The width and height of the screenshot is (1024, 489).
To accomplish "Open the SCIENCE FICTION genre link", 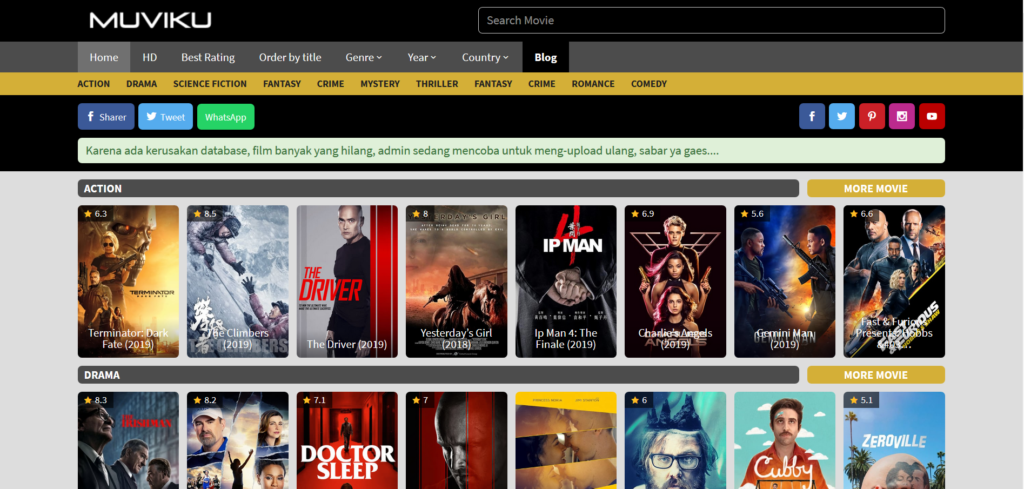I will point(209,84).
